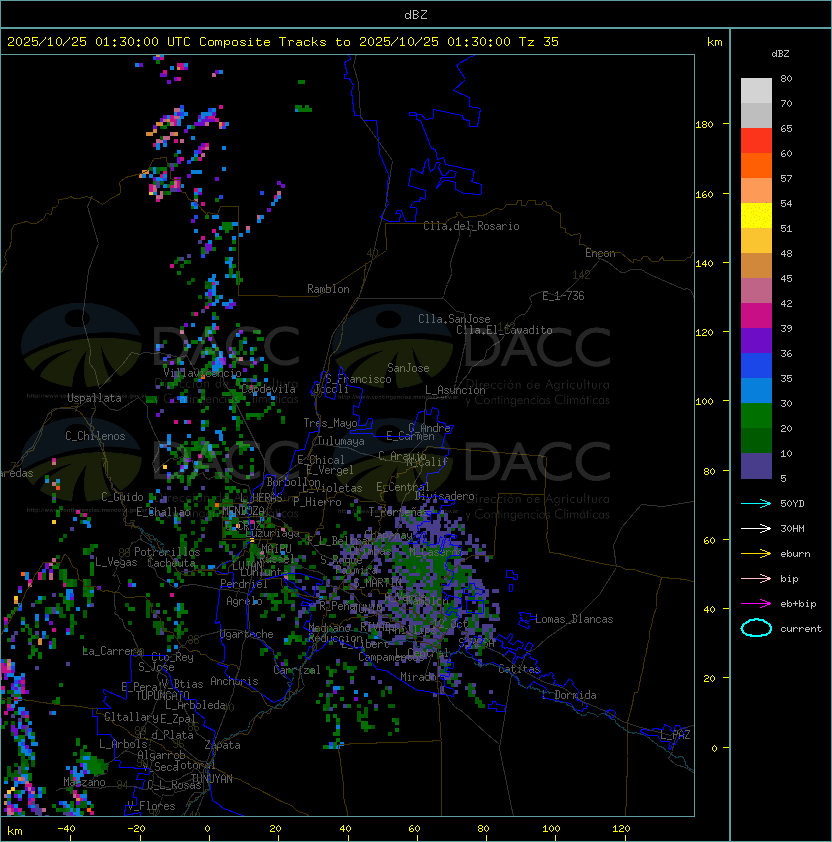Screen dimensions: 832x842
Task: Click the '80' value on the dBZ scale
Action: (786, 78)
